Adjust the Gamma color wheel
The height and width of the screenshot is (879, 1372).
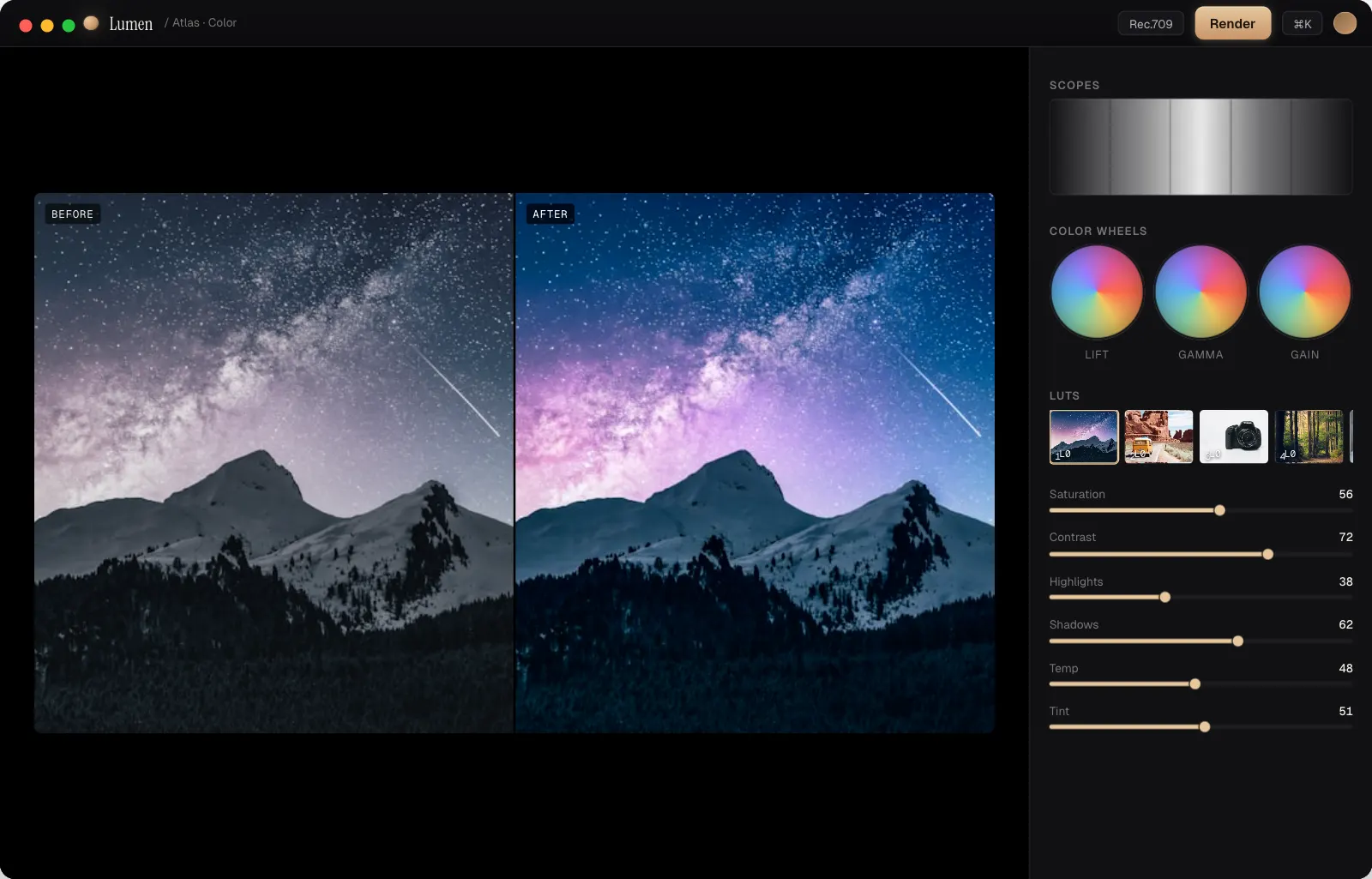click(x=1200, y=292)
